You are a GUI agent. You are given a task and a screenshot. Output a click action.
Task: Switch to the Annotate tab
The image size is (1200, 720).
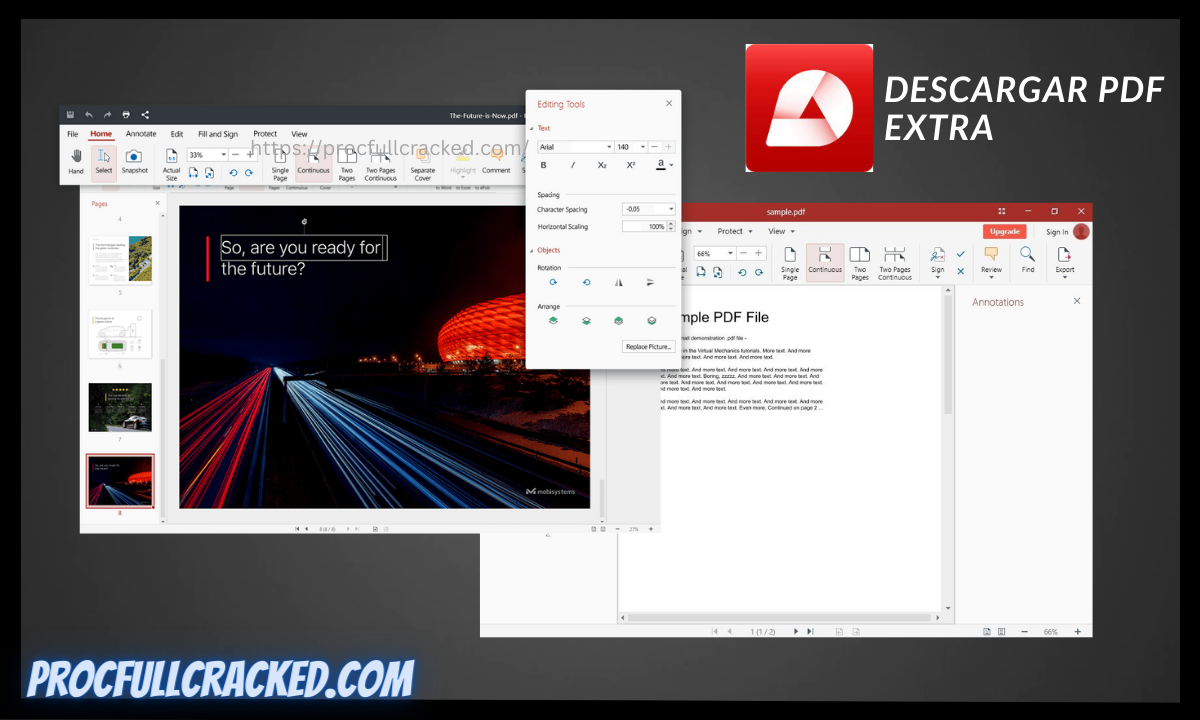pos(141,134)
